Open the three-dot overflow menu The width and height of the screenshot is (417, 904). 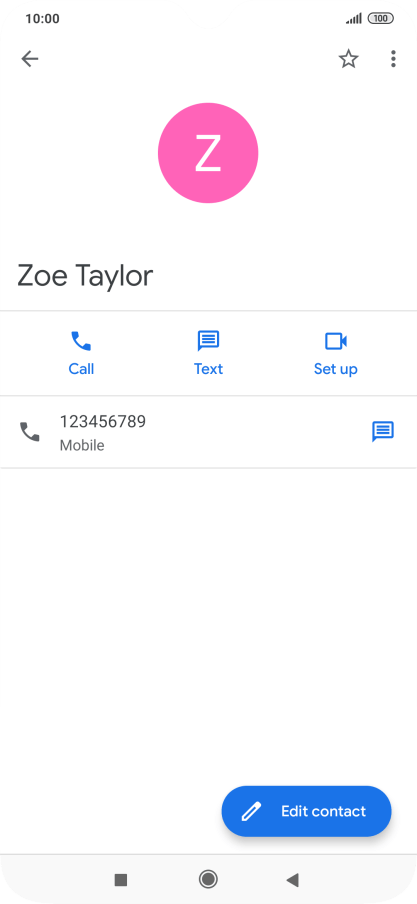[393, 59]
